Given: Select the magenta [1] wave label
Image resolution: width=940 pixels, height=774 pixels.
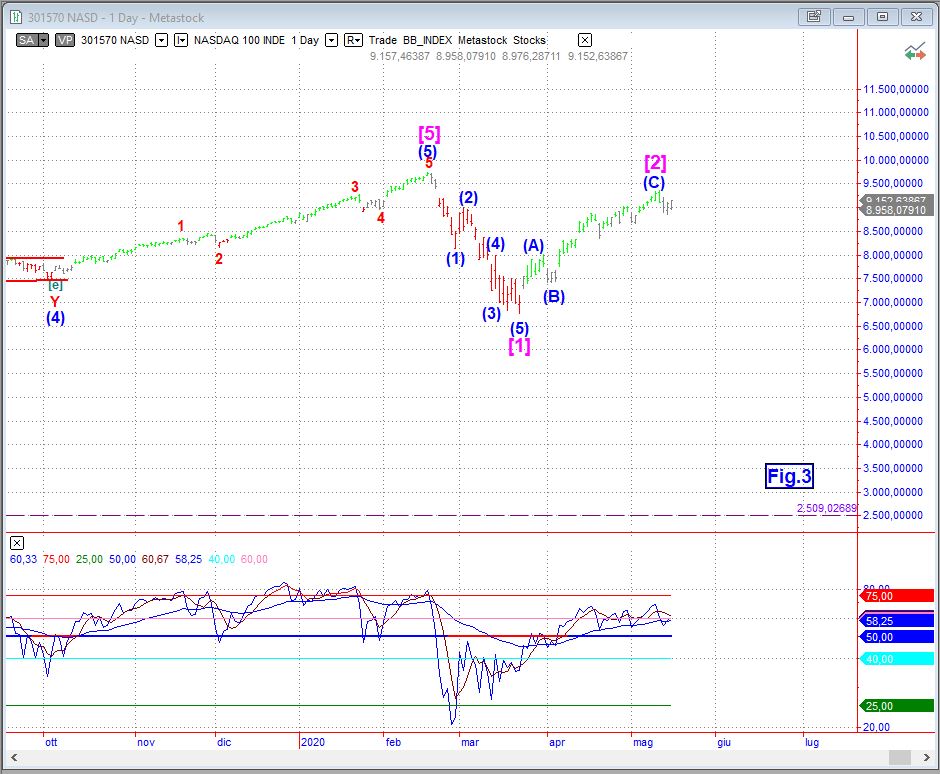Looking at the screenshot, I should click(x=519, y=346).
